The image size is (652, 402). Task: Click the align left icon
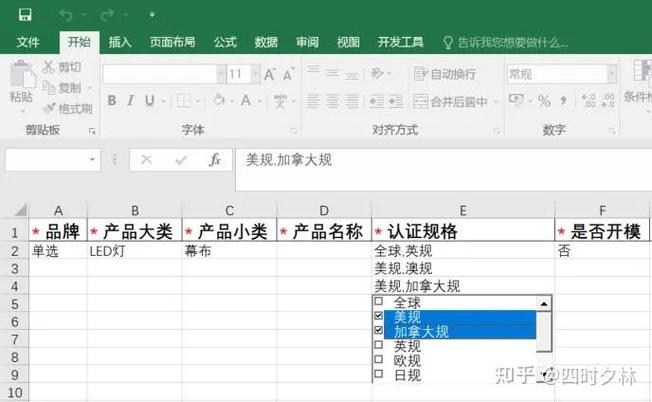coord(313,101)
